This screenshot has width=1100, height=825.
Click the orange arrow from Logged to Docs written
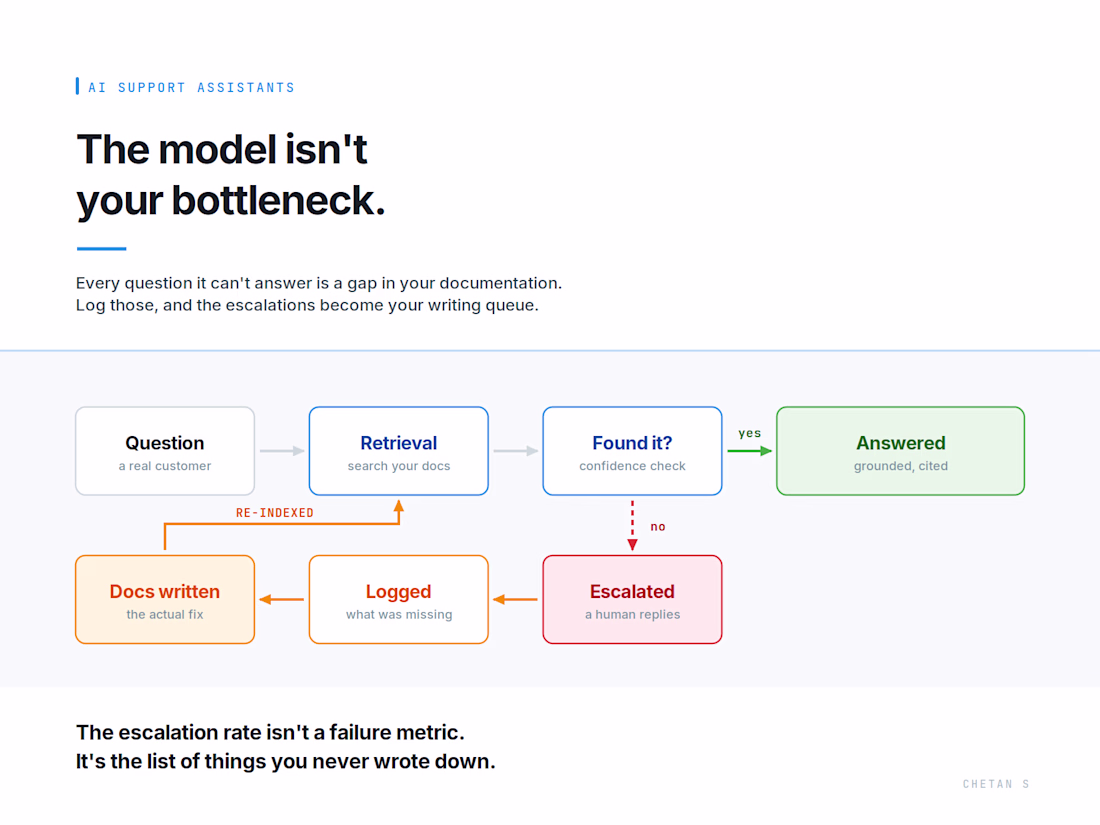tap(282, 599)
